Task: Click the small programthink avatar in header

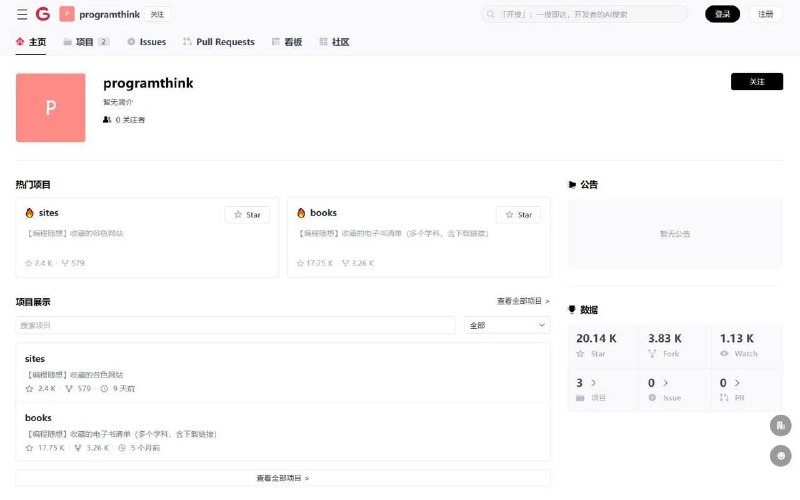Action: coord(67,14)
